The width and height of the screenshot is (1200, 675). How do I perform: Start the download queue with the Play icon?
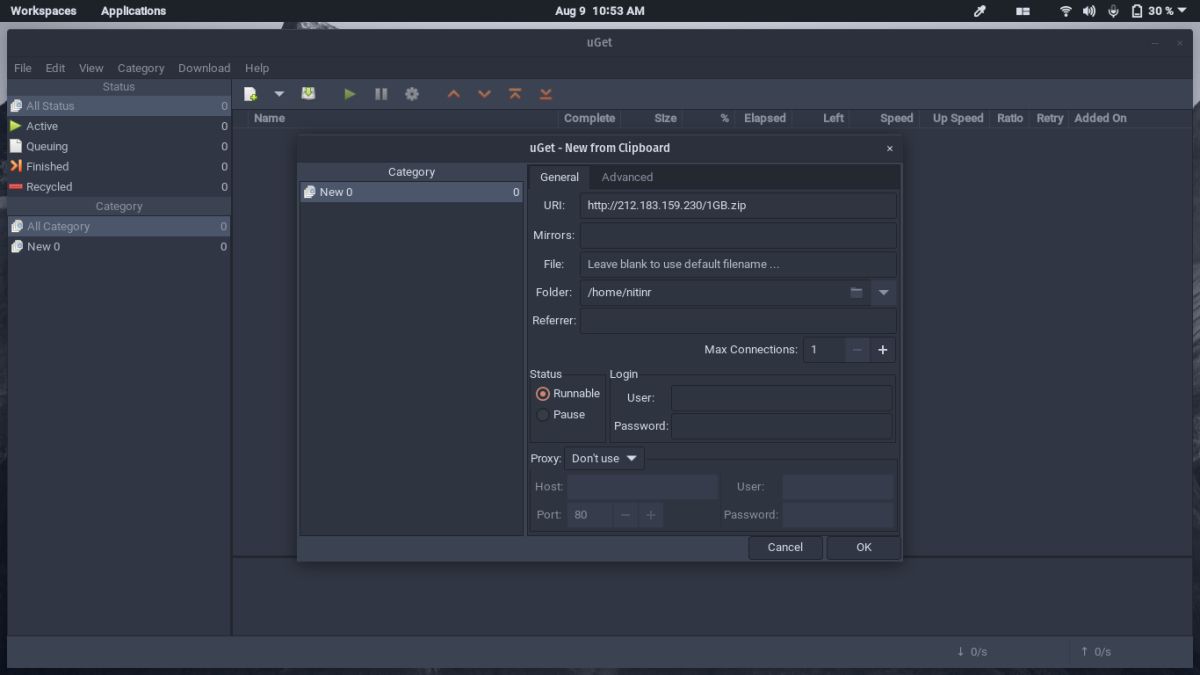[x=349, y=93]
